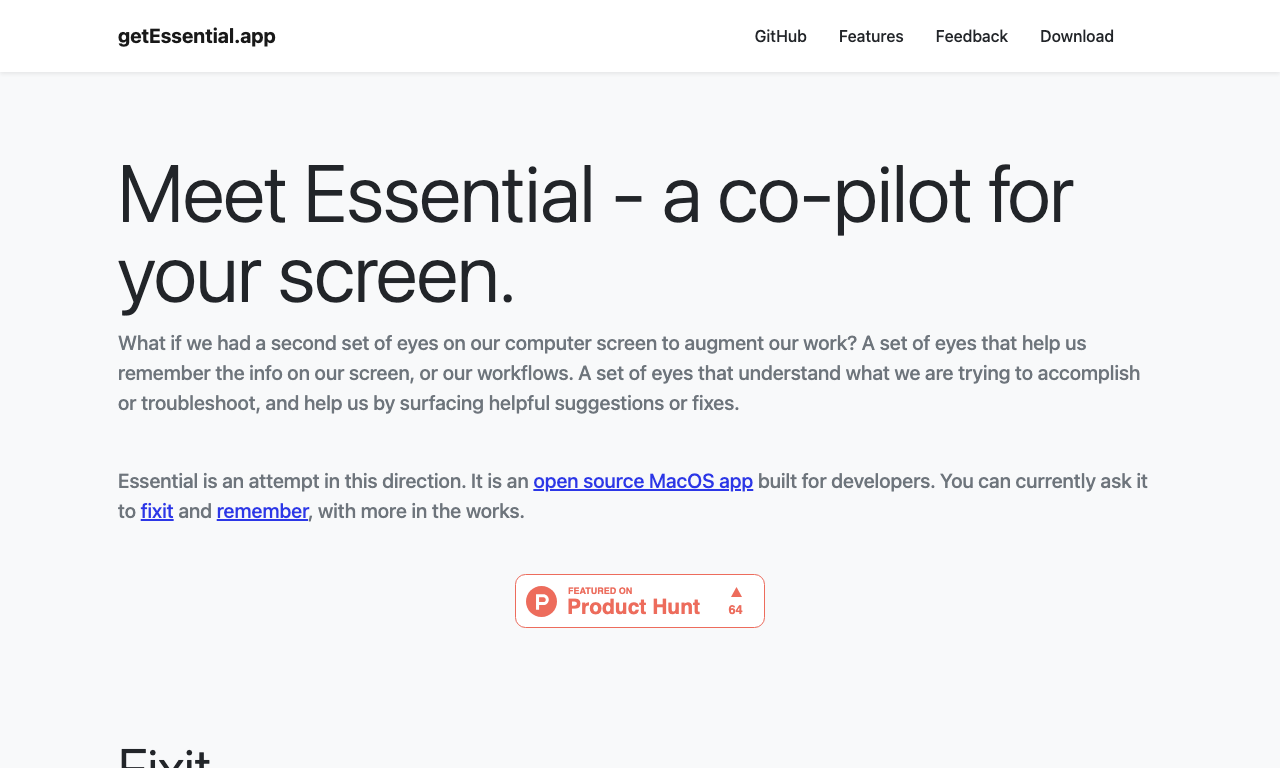Click the remember hyperlink
This screenshot has height=768, width=1280.
point(262,511)
